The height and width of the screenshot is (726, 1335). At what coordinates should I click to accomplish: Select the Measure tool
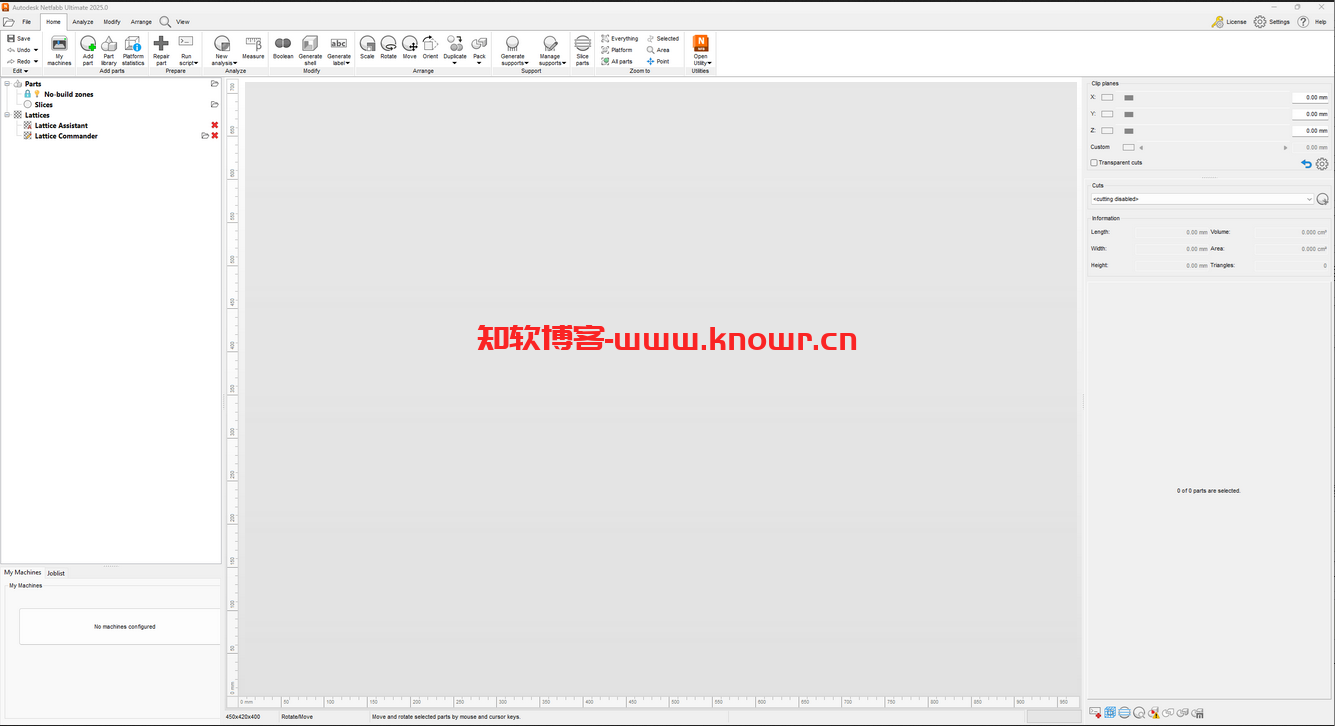pos(253,48)
